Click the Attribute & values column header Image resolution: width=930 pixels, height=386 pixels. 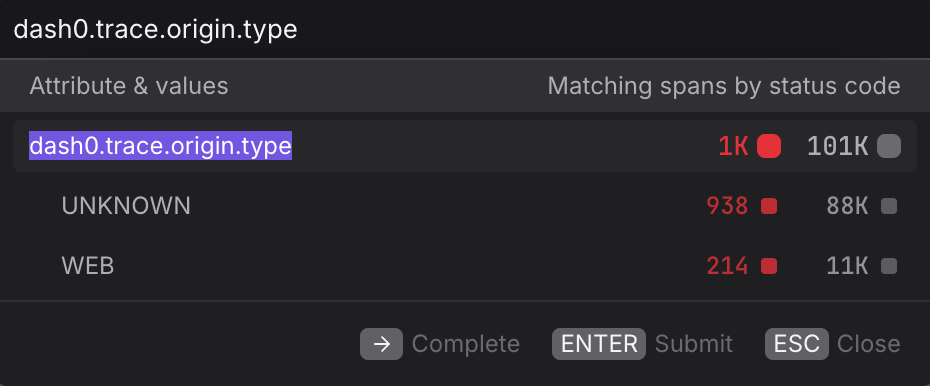[x=129, y=86]
